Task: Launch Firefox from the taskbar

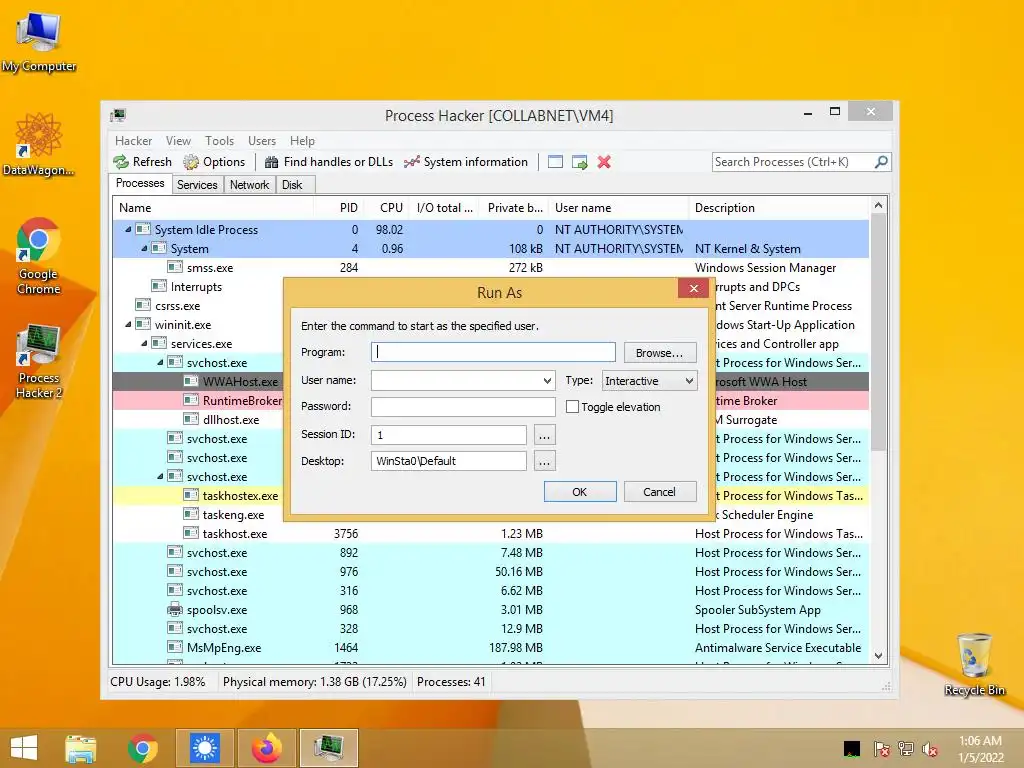Action: pos(267,748)
